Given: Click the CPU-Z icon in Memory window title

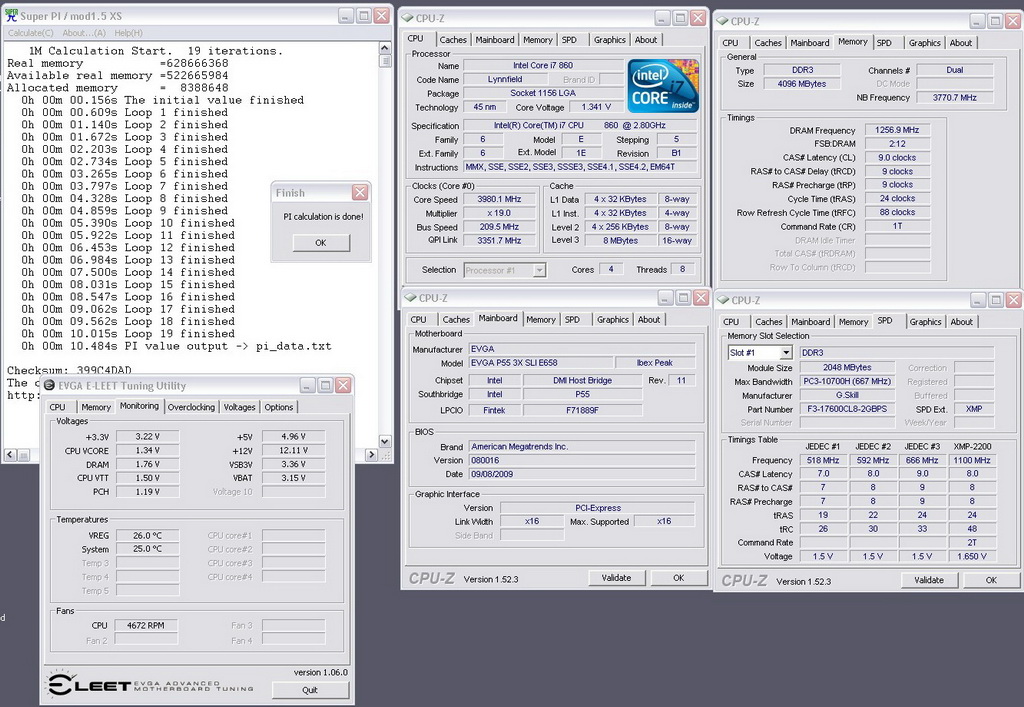Looking at the screenshot, I should point(722,21).
